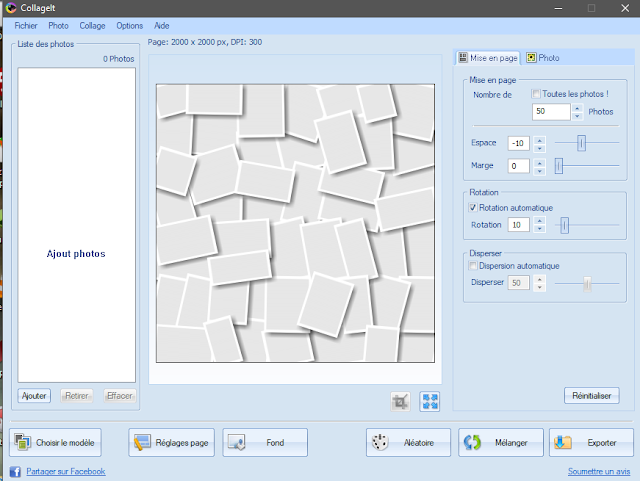Click the ruler icon on Réglages page
The image size is (640, 481).
(142, 443)
